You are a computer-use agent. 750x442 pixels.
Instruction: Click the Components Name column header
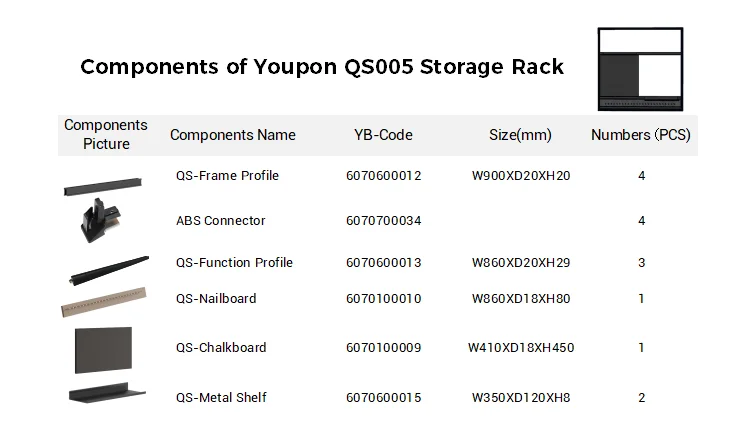tap(233, 135)
